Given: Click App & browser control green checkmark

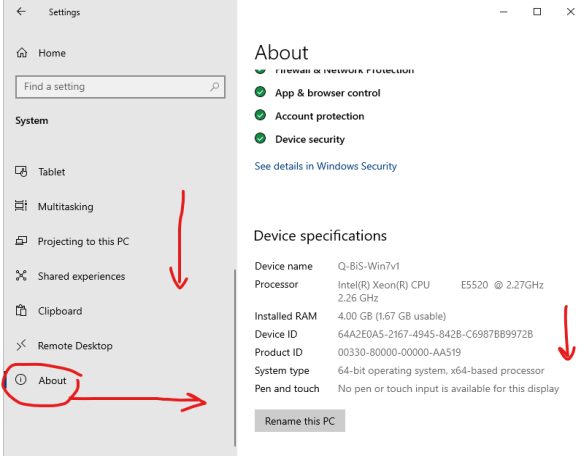Looking at the screenshot, I should (260, 92).
